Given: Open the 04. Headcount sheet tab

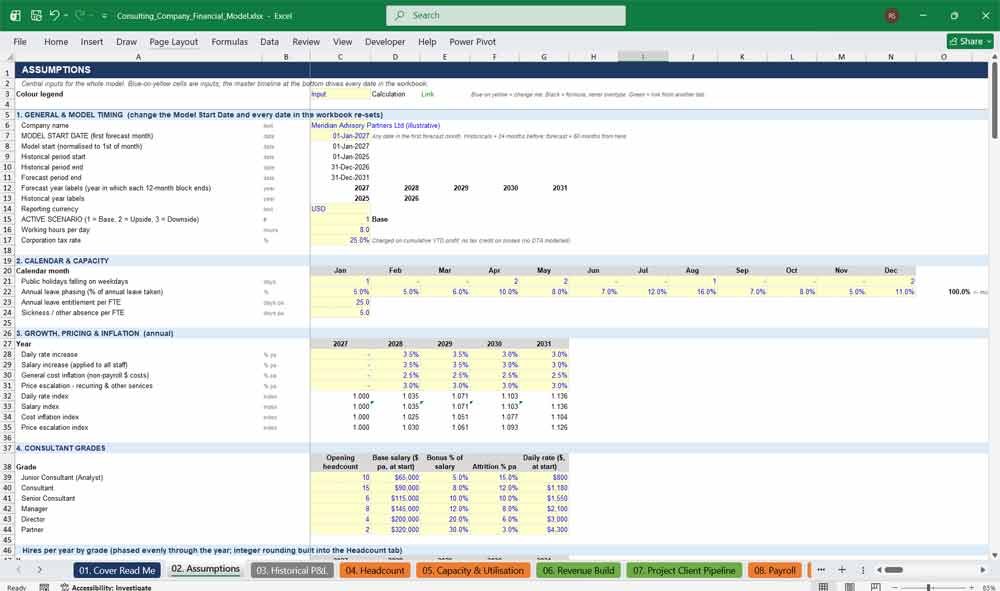Looking at the screenshot, I should pos(375,571).
